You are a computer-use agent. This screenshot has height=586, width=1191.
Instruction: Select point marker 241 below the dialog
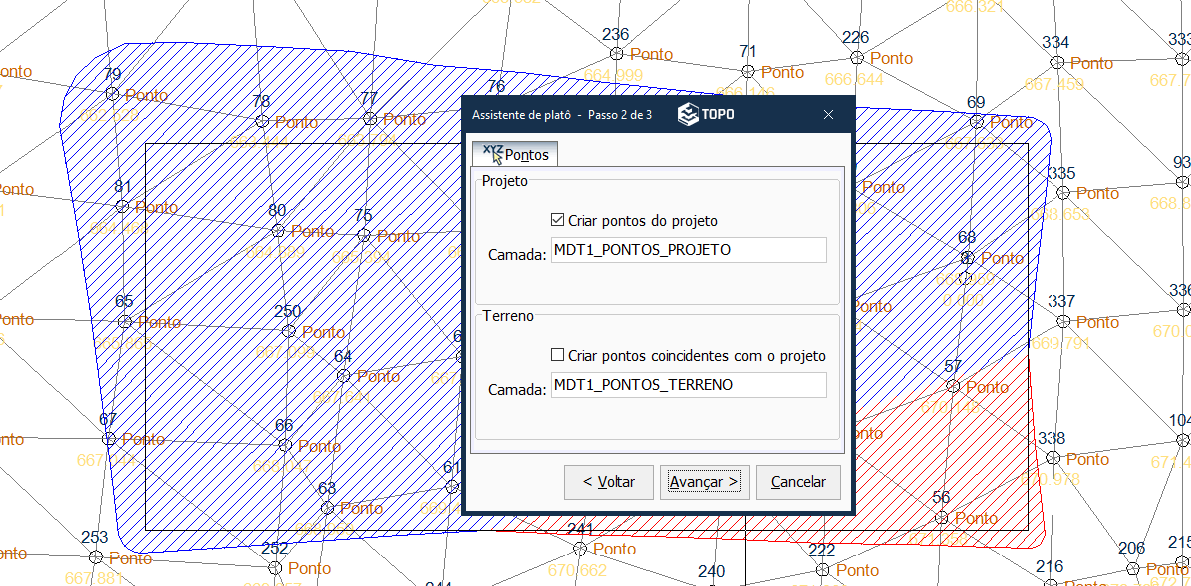pos(579,548)
